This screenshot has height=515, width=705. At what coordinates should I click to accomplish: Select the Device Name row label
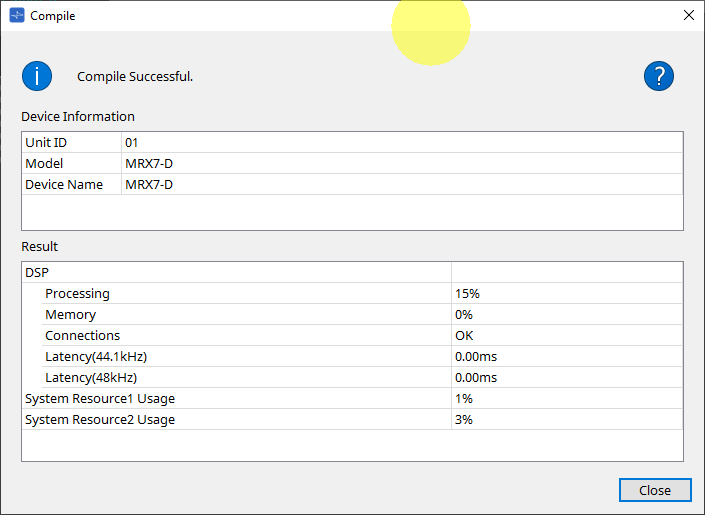coord(64,184)
